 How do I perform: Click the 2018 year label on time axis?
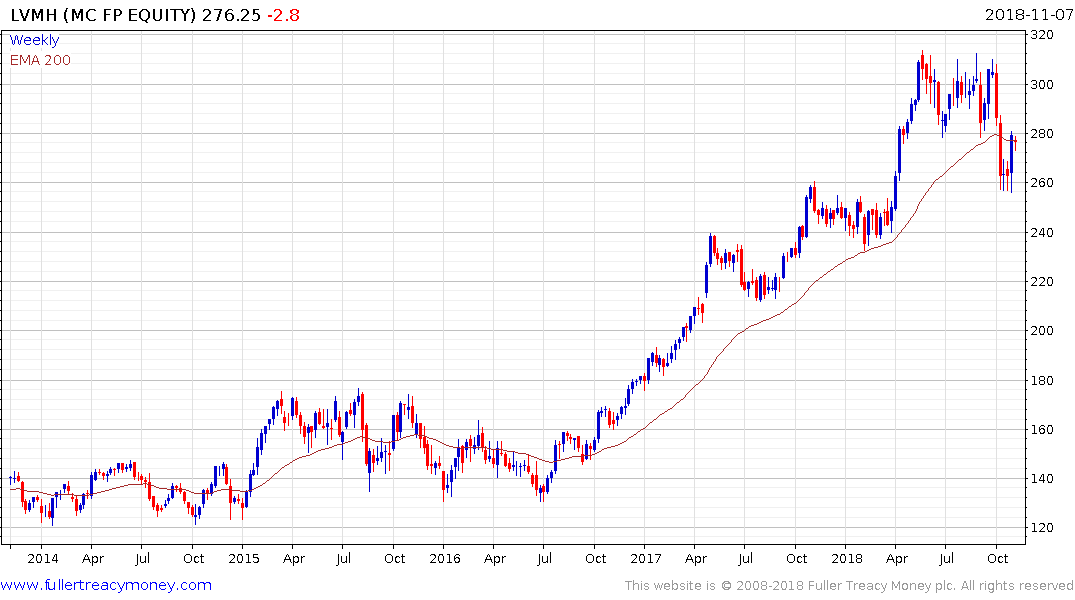coord(847,558)
